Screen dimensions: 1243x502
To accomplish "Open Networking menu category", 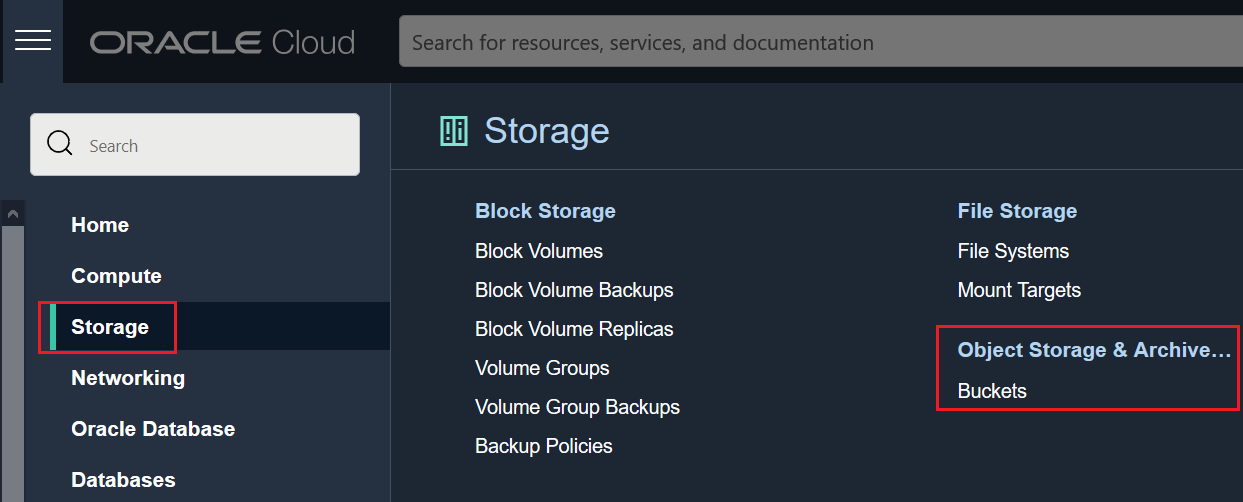I will point(128,378).
